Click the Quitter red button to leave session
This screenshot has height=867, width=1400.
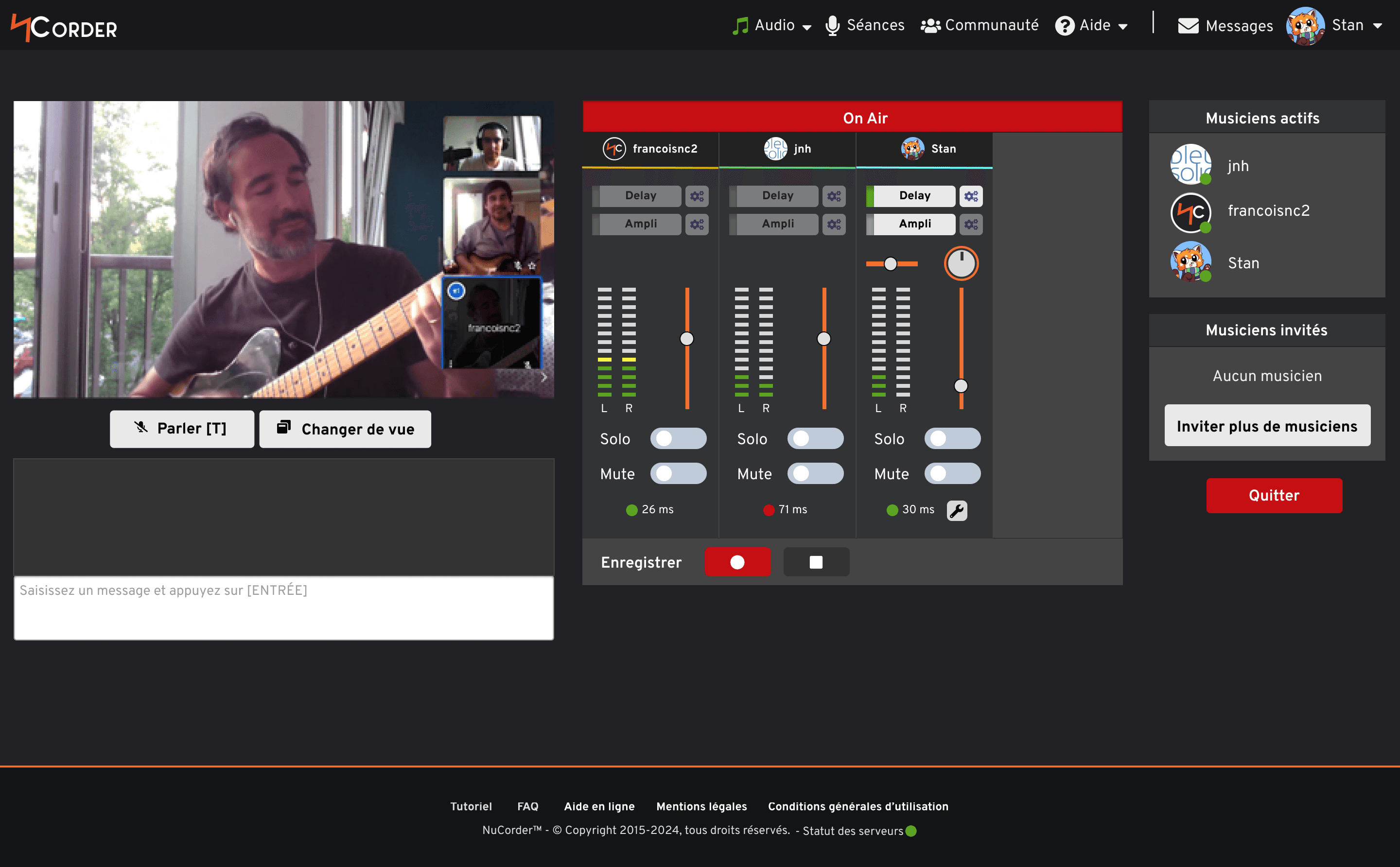[x=1275, y=496]
